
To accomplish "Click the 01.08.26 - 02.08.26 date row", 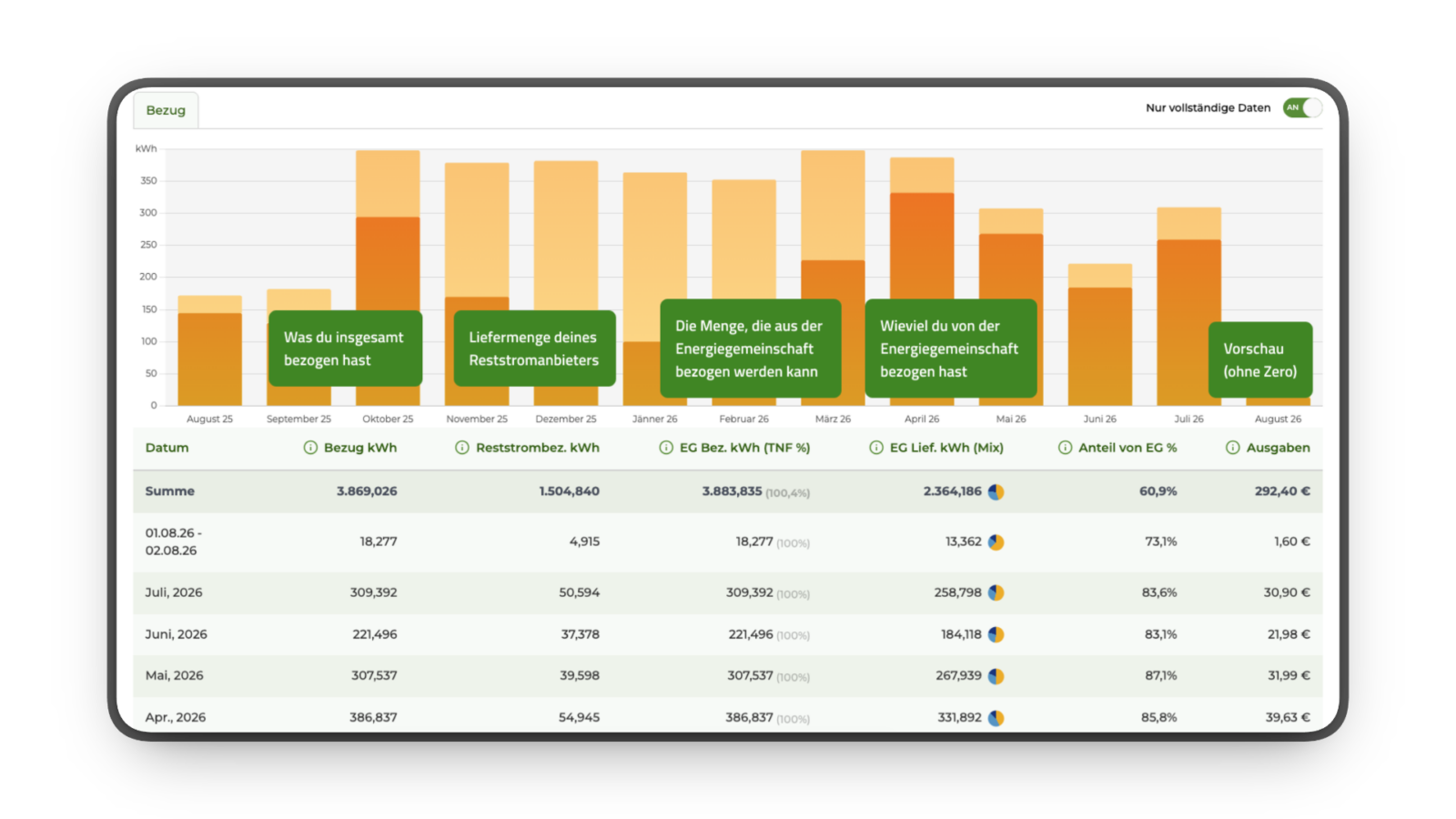I will (x=728, y=542).
